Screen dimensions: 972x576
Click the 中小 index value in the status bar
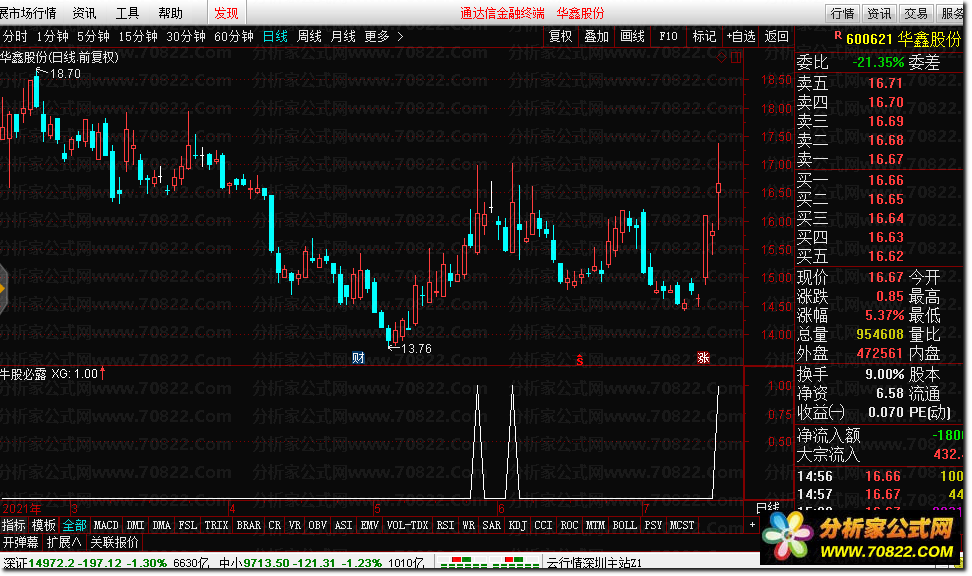click(266, 563)
